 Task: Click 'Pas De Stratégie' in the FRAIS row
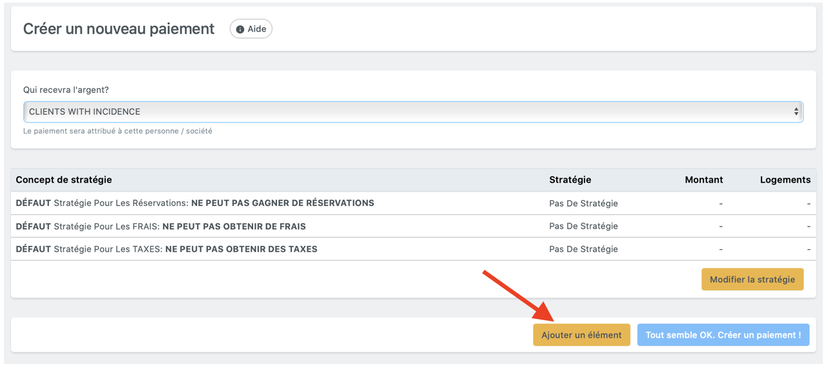(x=584, y=226)
